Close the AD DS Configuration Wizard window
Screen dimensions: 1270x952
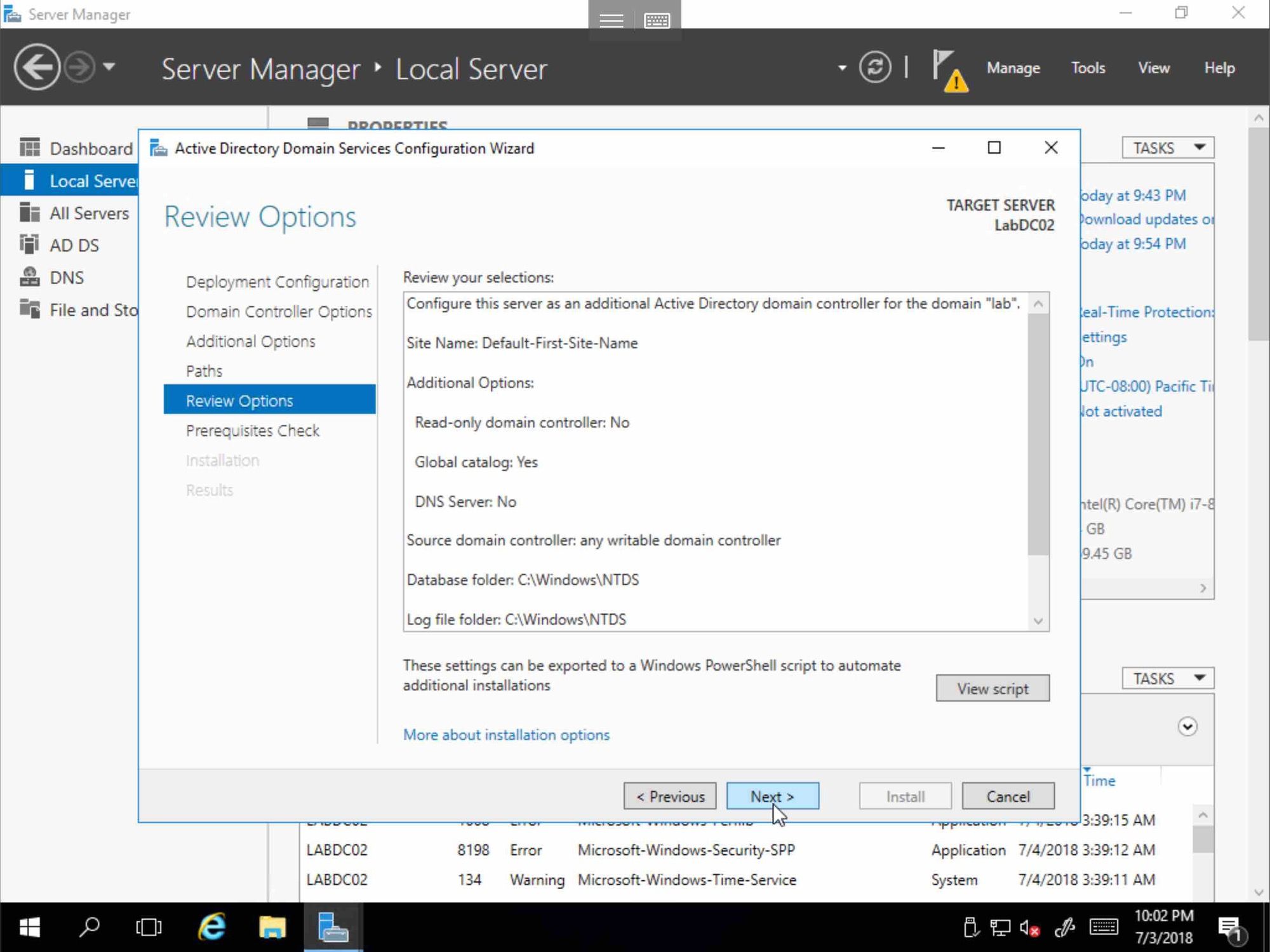(x=1051, y=148)
